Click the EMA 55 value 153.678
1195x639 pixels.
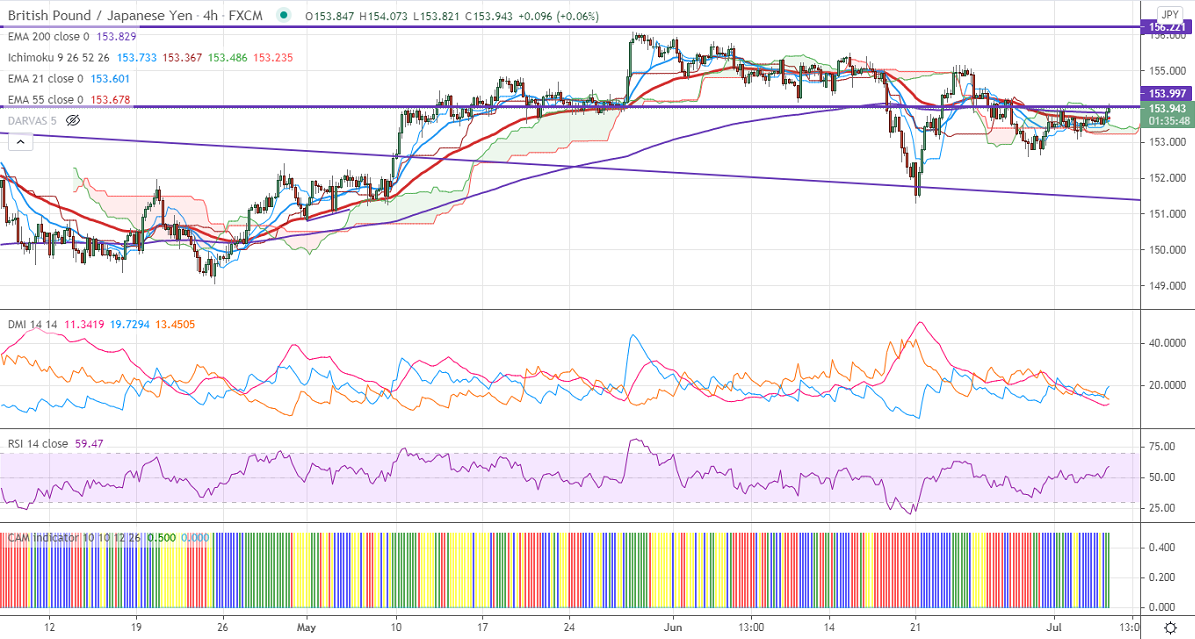[x=110, y=100]
